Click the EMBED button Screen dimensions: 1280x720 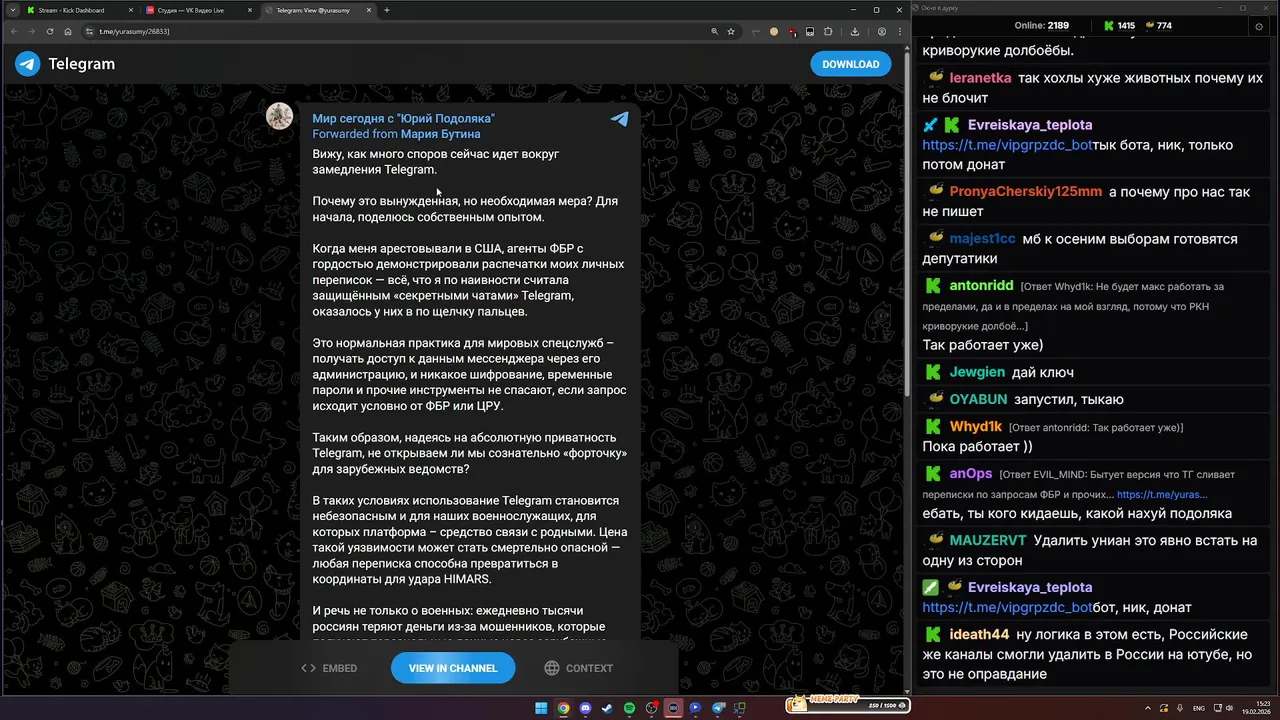point(329,668)
